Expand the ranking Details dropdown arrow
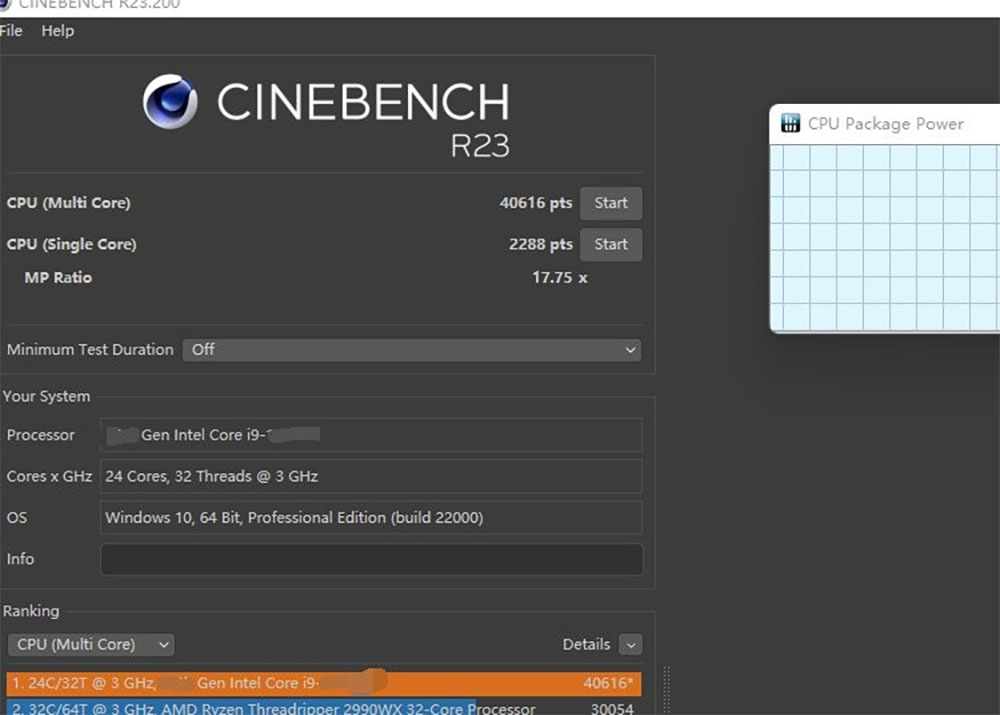Screen dimensions: 1000x715 [x=630, y=645]
